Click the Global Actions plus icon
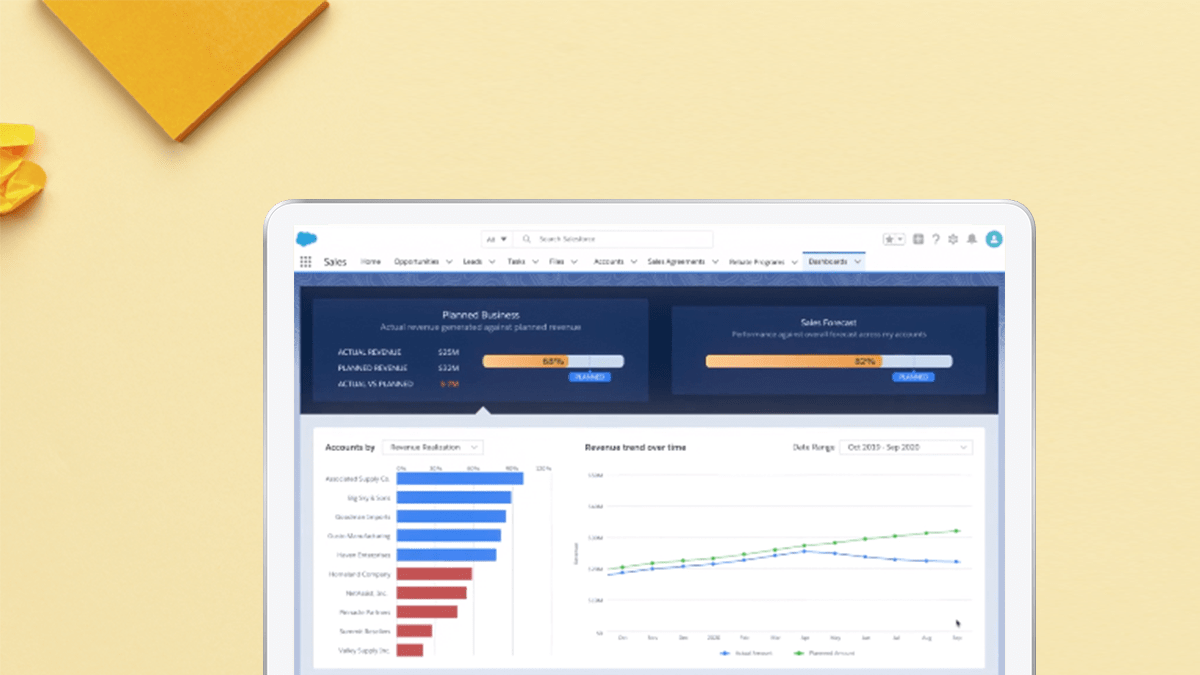The width and height of the screenshot is (1200, 675). (x=918, y=239)
